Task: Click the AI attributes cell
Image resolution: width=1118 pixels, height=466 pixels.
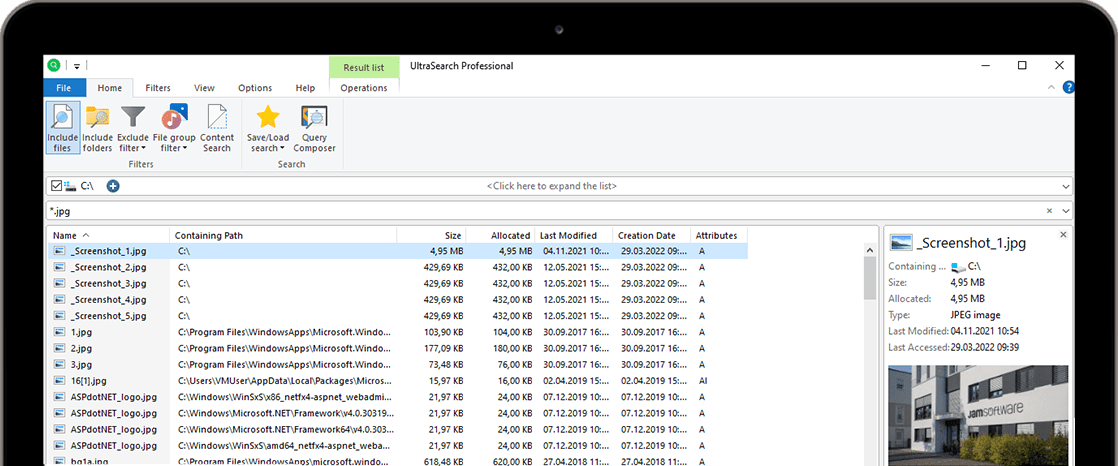Action: coord(702,381)
